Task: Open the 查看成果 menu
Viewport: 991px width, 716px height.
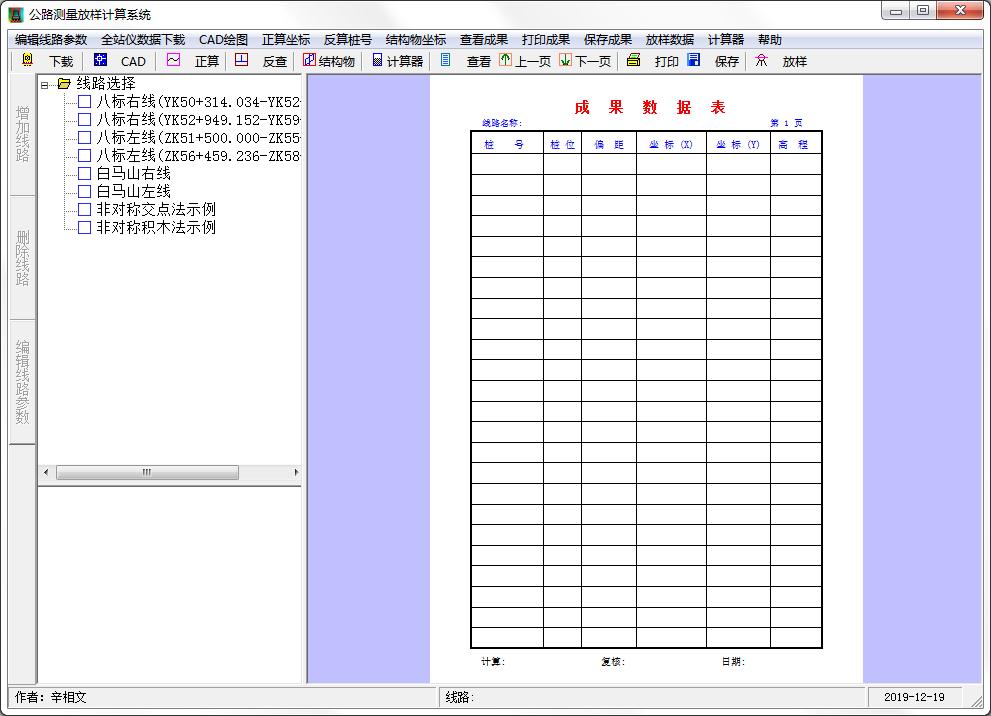Action: click(483, 40)
